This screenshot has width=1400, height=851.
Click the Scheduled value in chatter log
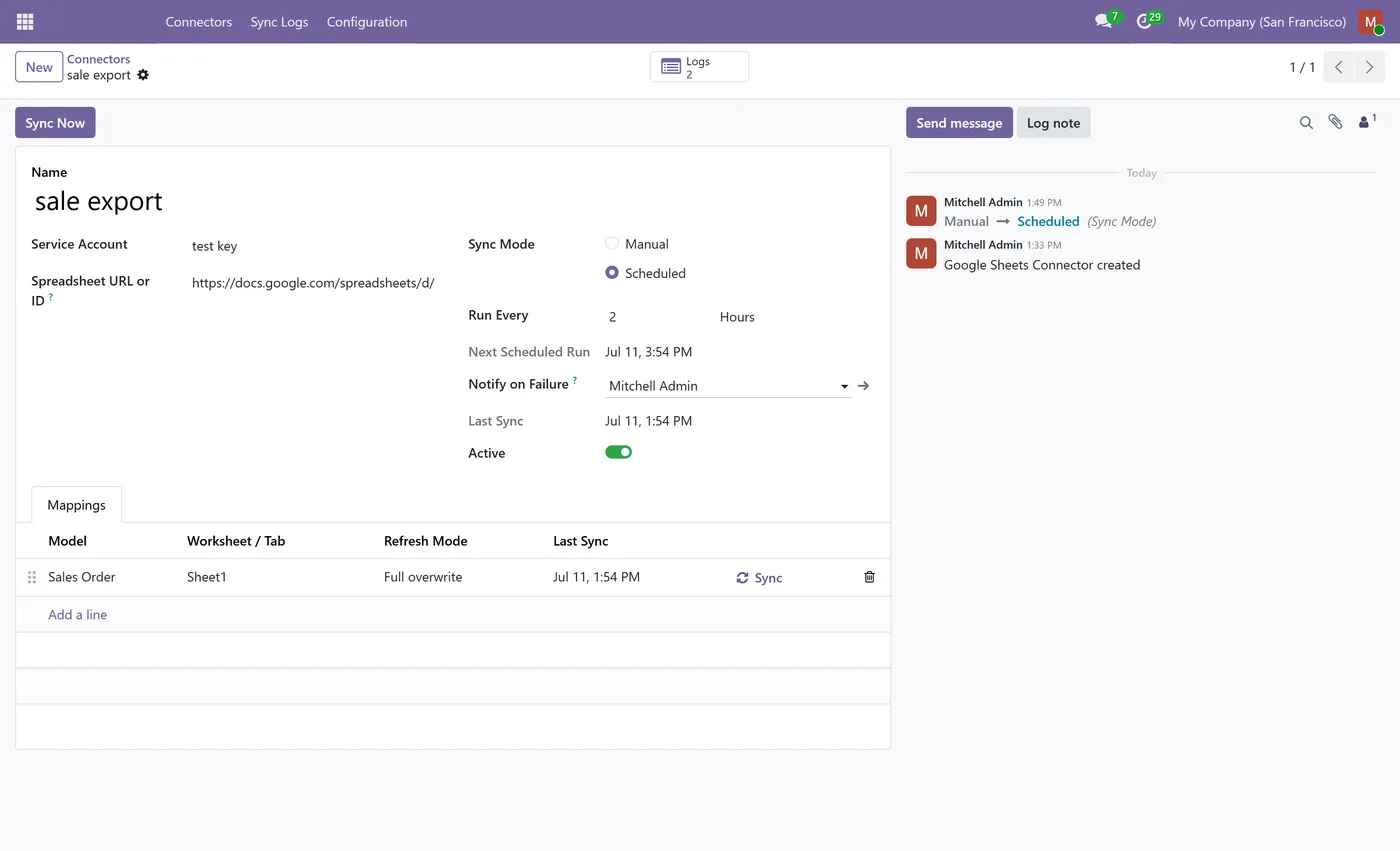click(x=1048, y=221)
